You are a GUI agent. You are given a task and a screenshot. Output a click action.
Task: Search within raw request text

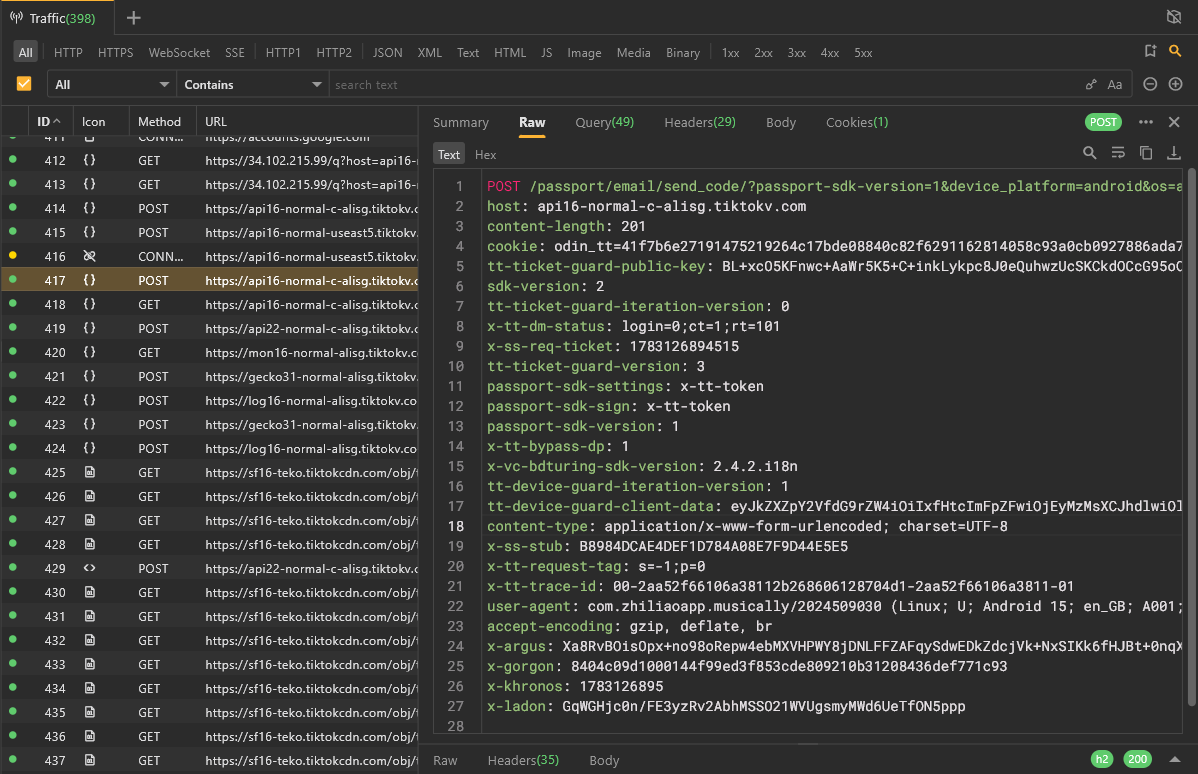coord(1090,154)
